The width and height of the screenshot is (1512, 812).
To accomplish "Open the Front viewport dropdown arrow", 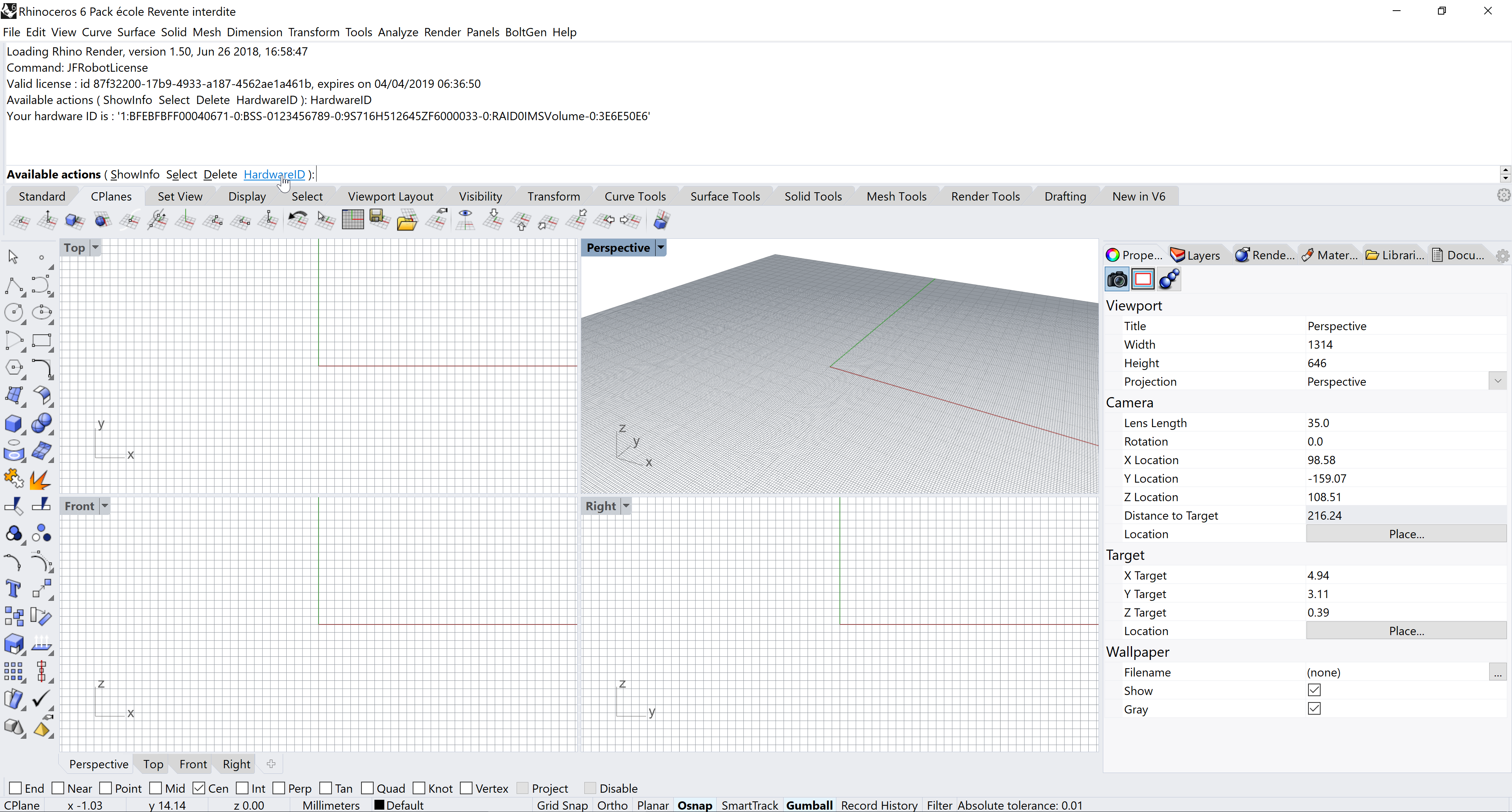I will [x=105, y=505].
